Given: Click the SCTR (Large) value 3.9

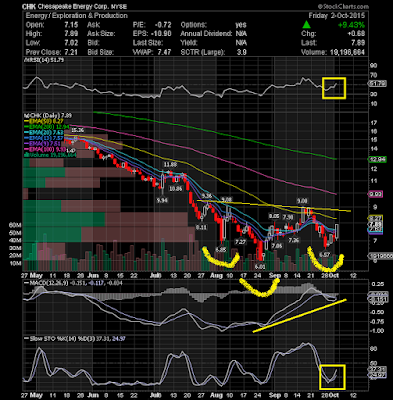Looking at the screenshot, I should coord(242,52).
